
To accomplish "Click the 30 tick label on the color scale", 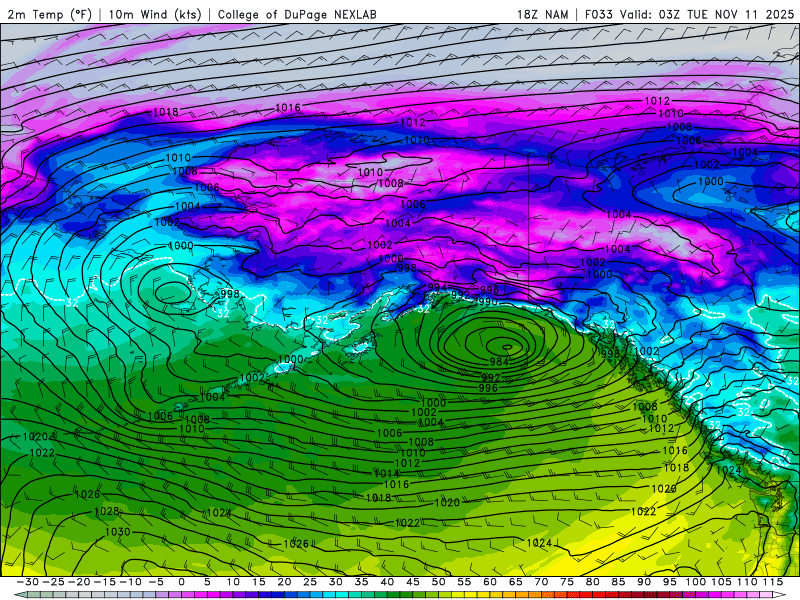I will click(336, 582).
